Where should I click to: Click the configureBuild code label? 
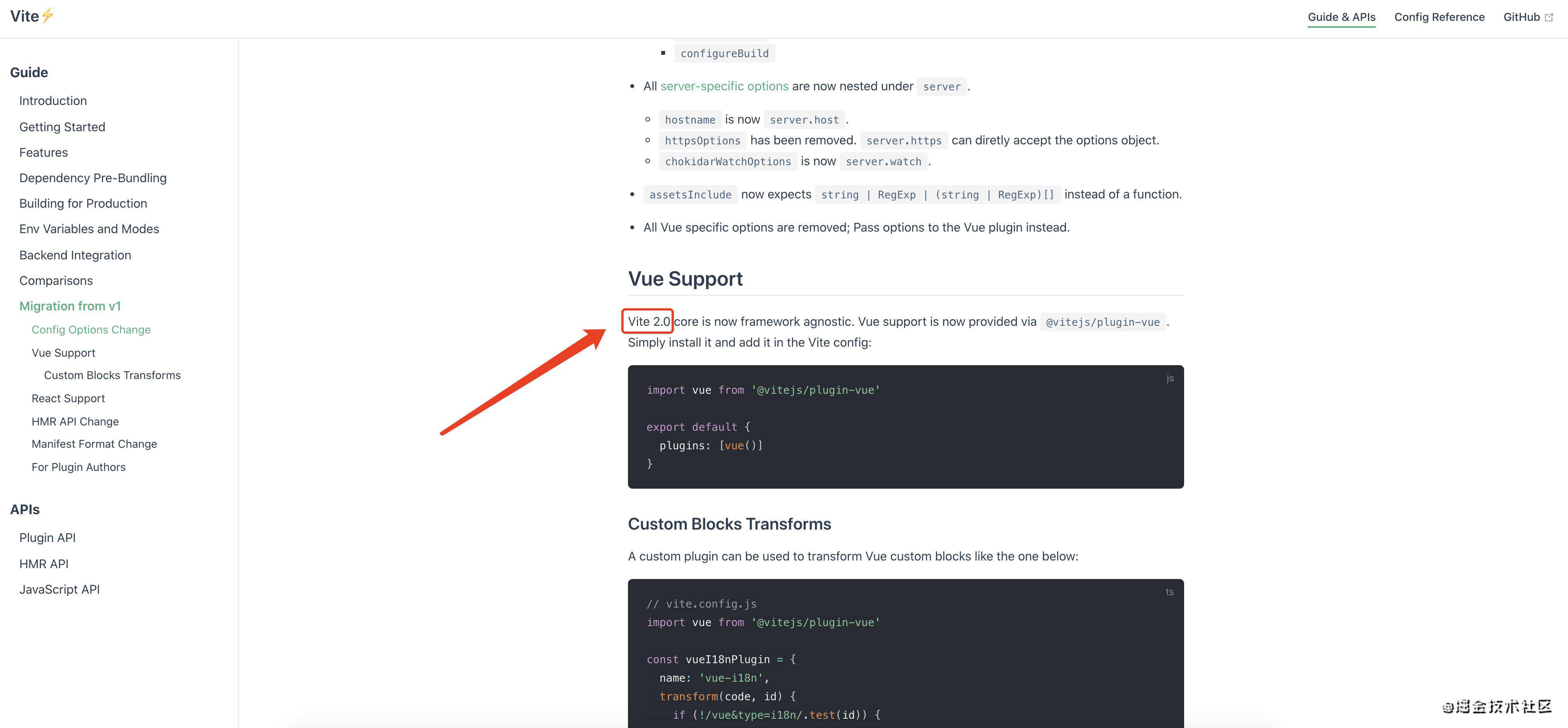pyautogui.click(x=725, y=54)
